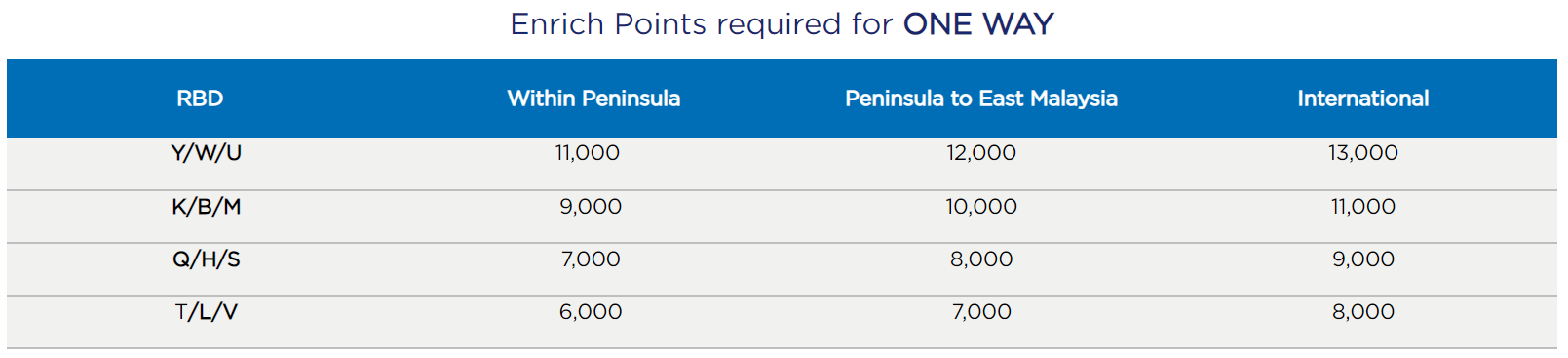The width and height of the screenshot is (1568, 358).
Task: Select the K/B/M row label
Action: (206, 207)
